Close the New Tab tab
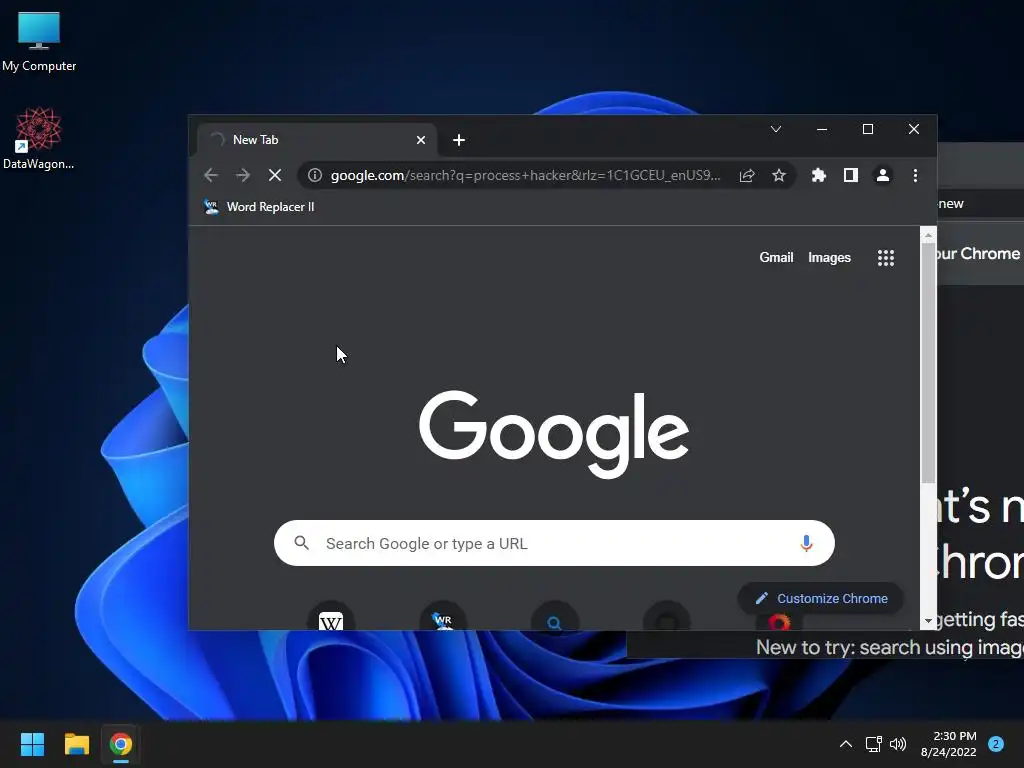 click(x=421, y=140)
